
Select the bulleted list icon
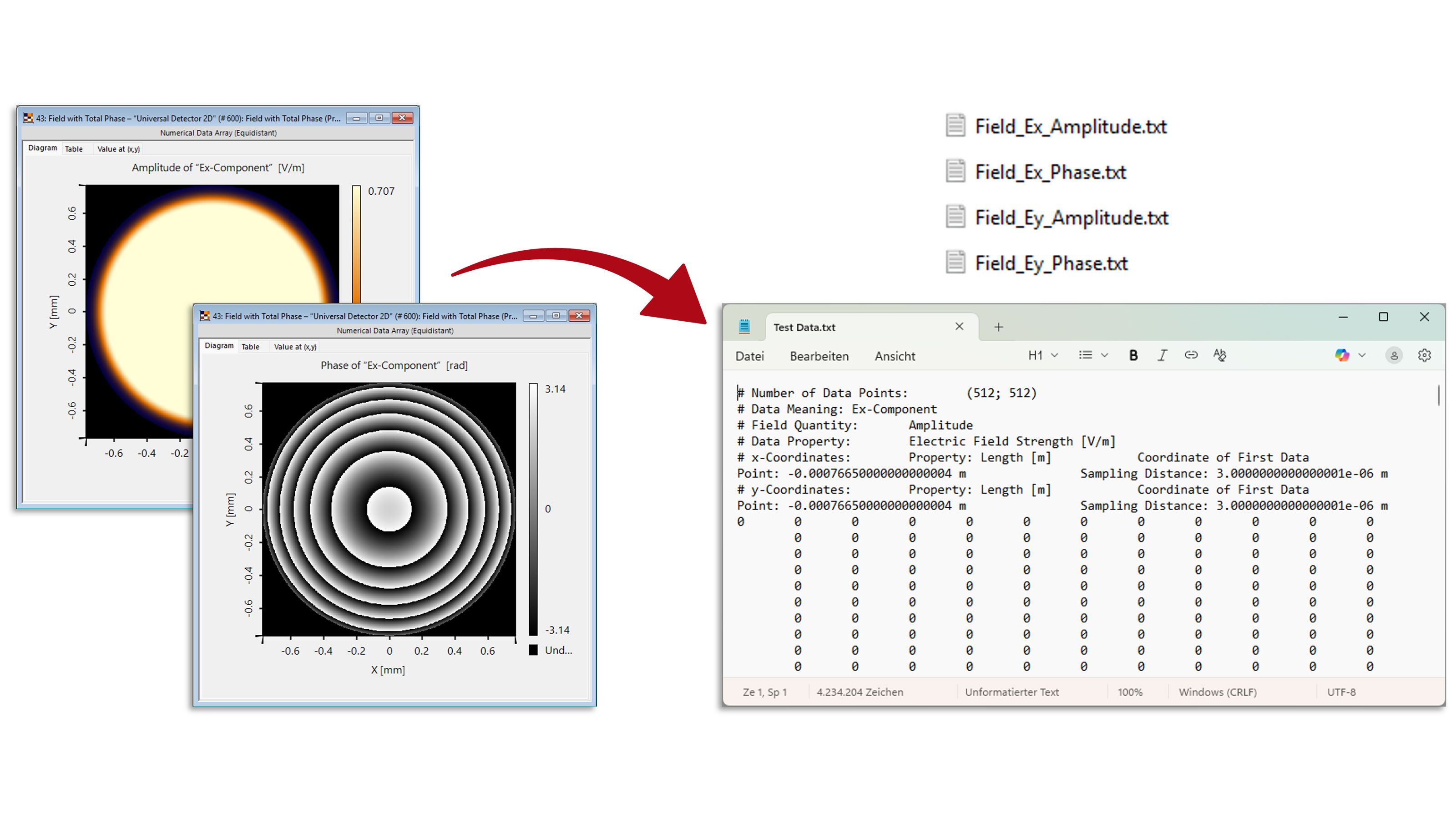coord(1086,355)
